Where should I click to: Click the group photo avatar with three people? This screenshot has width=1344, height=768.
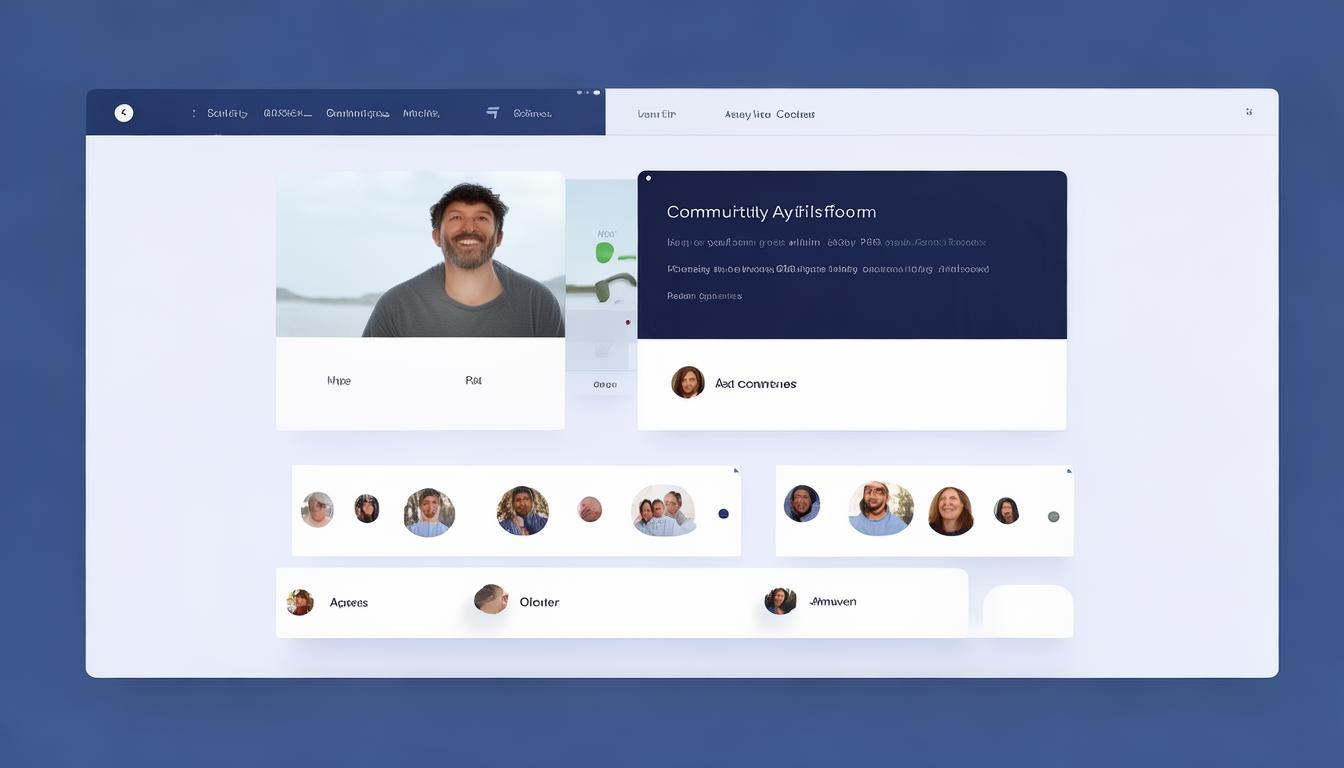point(663,511)
